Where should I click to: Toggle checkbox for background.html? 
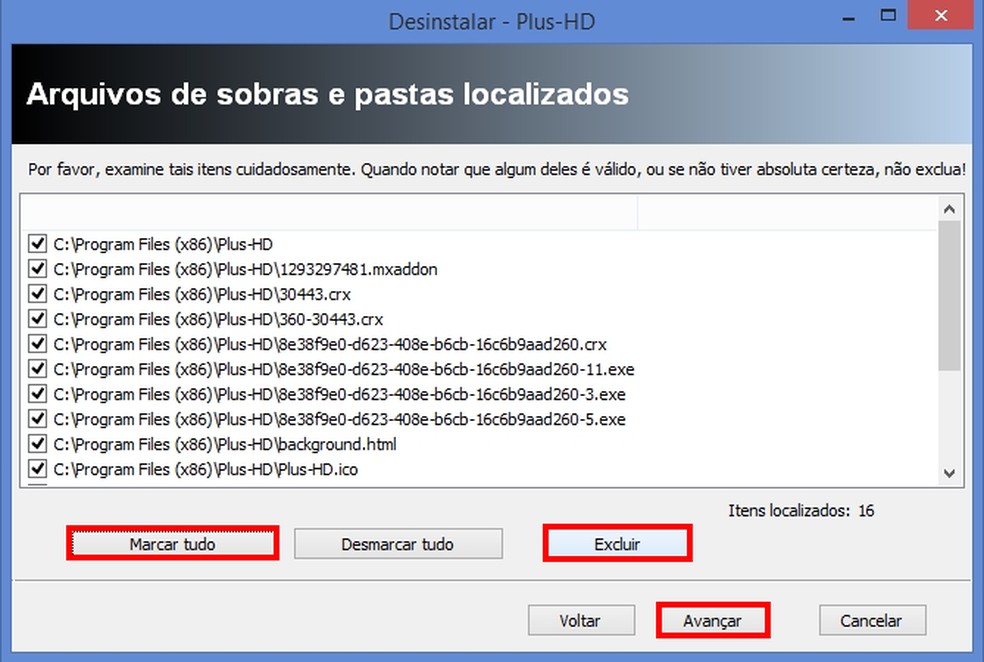tap(38, 444)
